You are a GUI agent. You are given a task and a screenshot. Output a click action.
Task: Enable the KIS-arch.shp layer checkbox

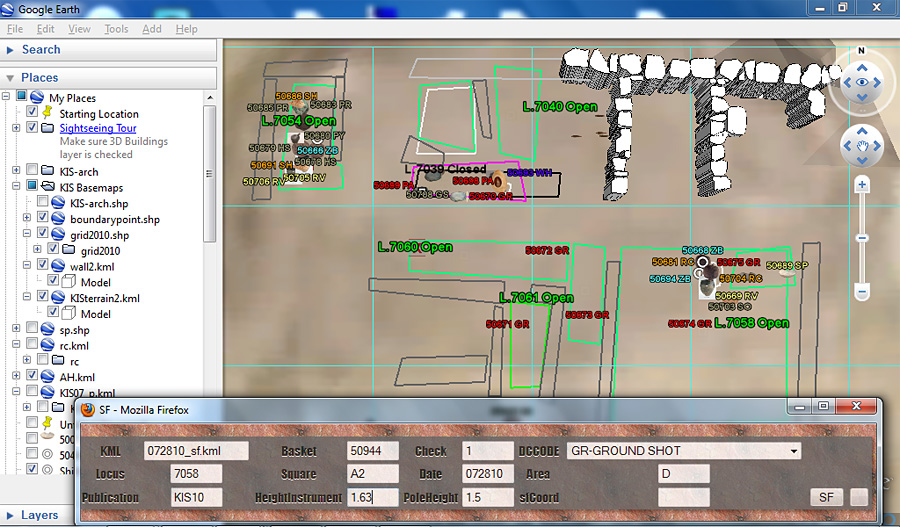coord(42,201)
